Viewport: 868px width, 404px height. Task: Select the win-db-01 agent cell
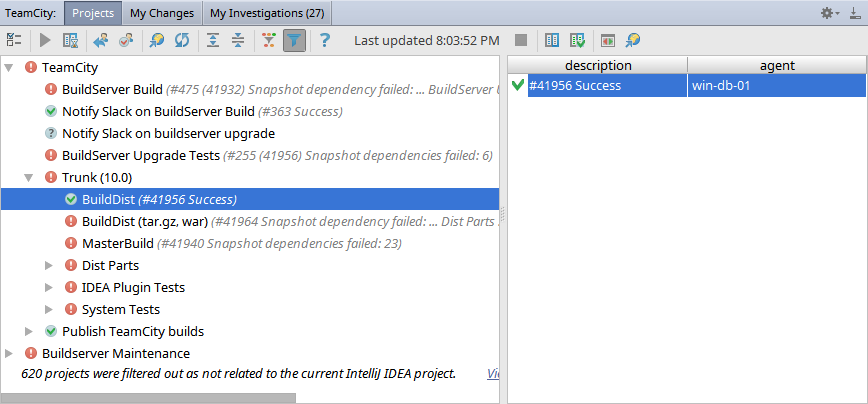tap(777, 86)
